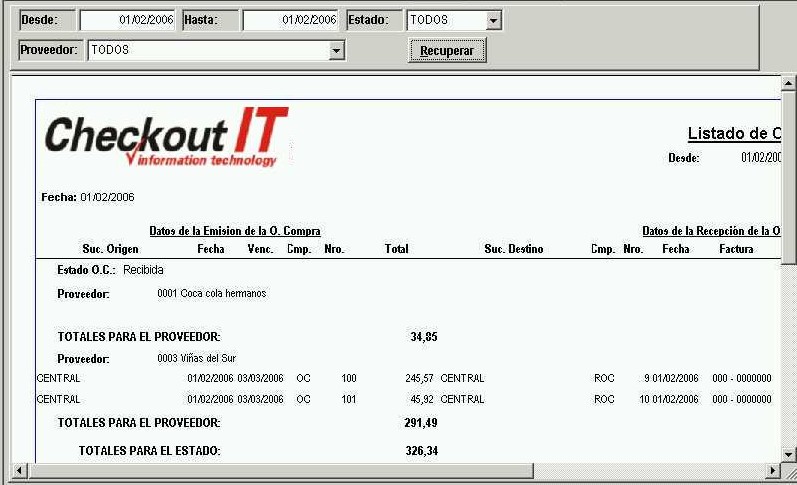Click provider 0001 Coca cola hermanos
The image size is (797, 485).
(212, 294)
